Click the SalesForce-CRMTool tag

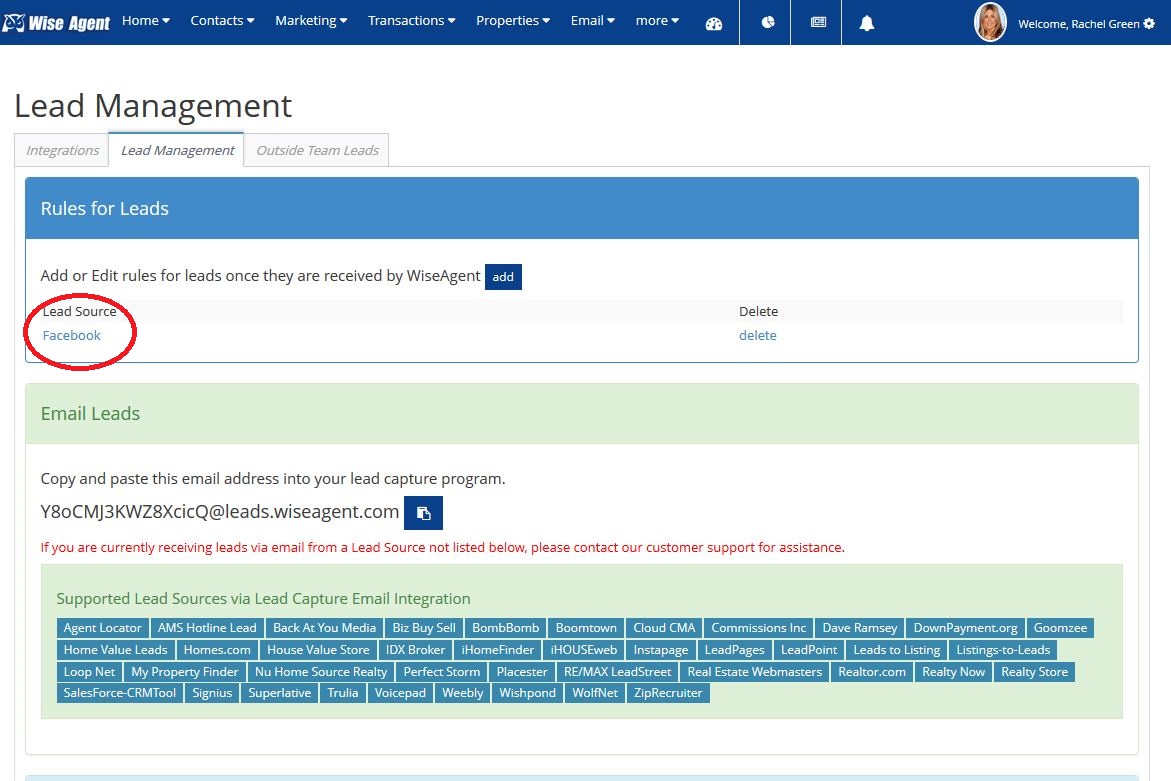(x=119, y=693)
